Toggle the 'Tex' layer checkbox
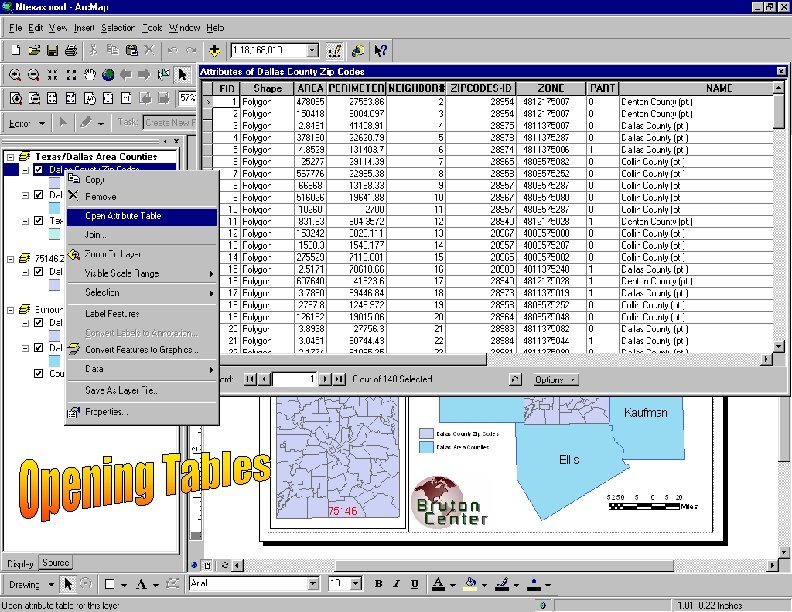This screenshot has height=612, width=792. pyautogui.click(x=38, y=221)
